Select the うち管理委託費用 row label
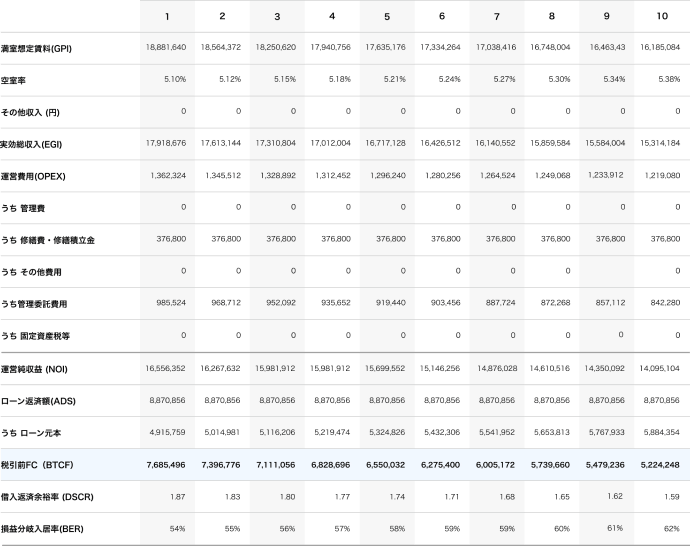 (34, 304)
